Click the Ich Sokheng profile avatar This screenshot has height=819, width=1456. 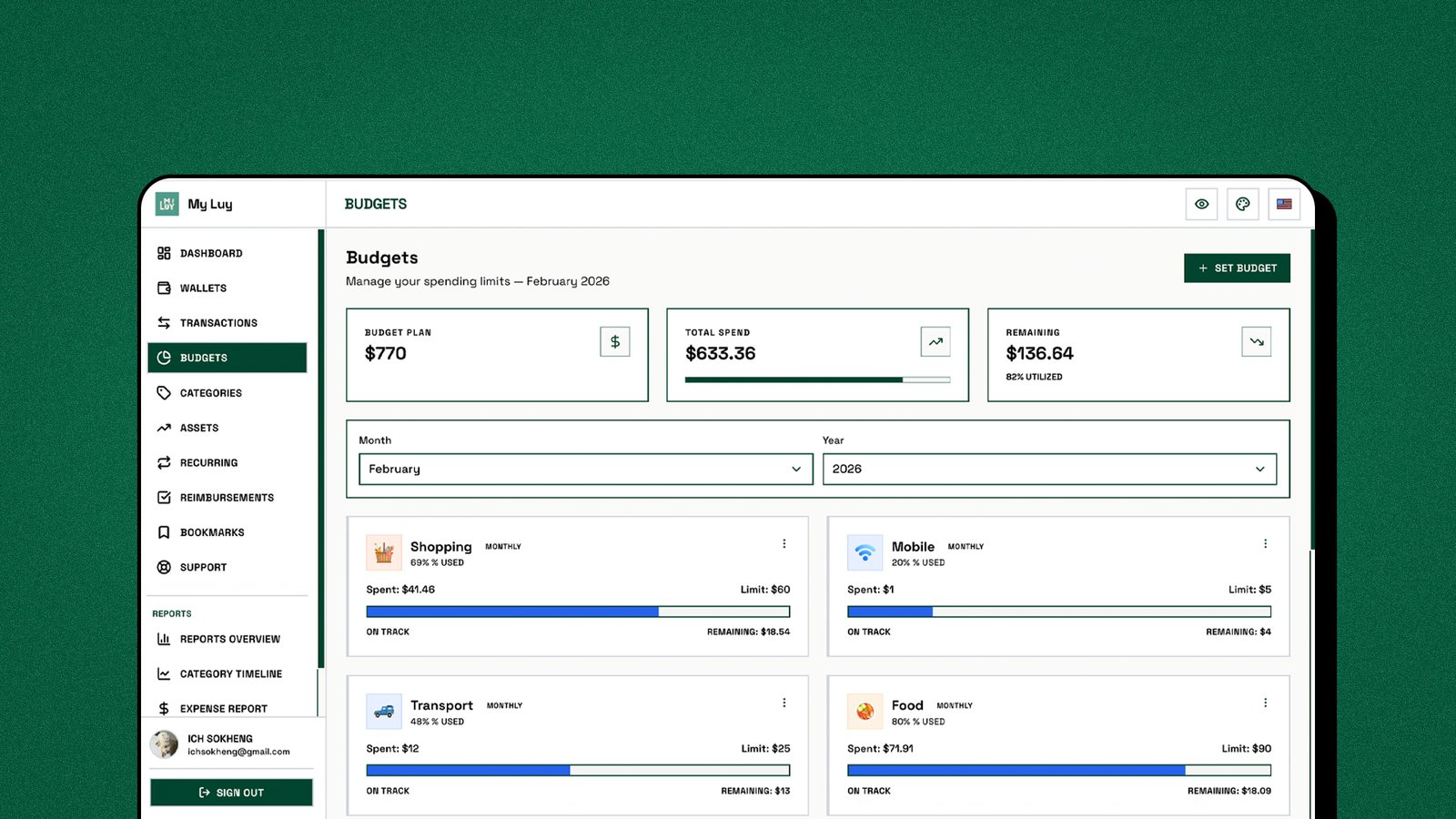tap(165, 744)
